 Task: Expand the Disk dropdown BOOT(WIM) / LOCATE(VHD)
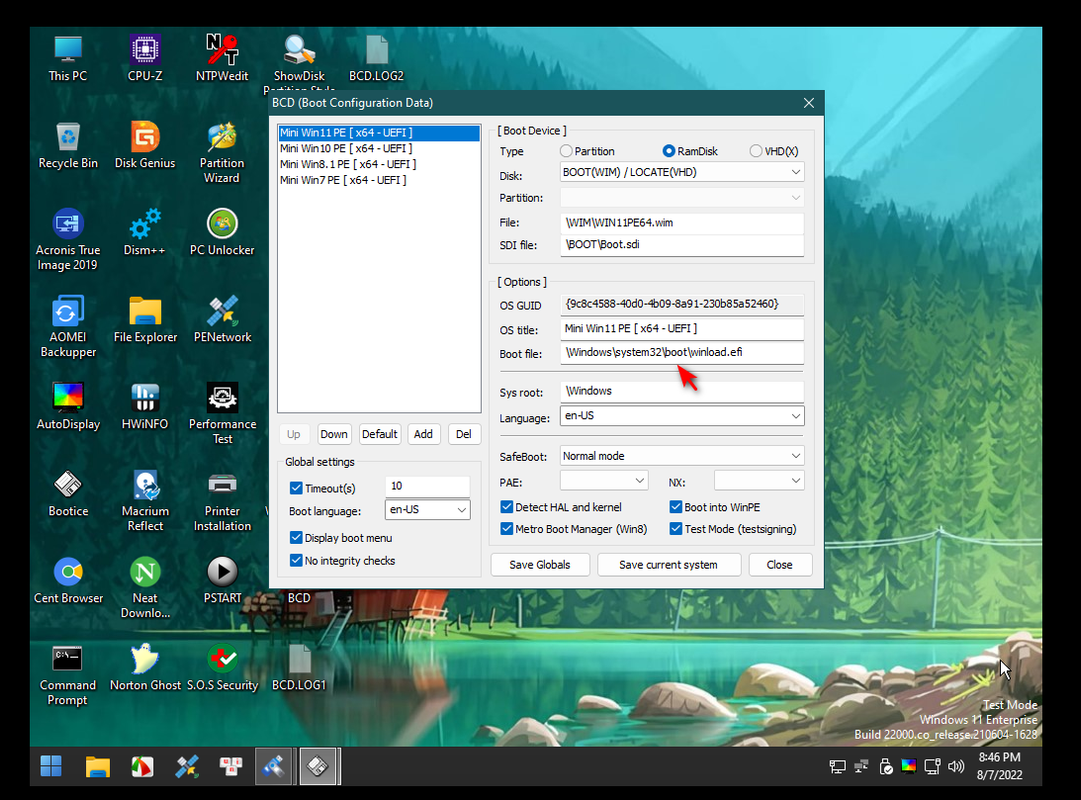pos(682,172)
